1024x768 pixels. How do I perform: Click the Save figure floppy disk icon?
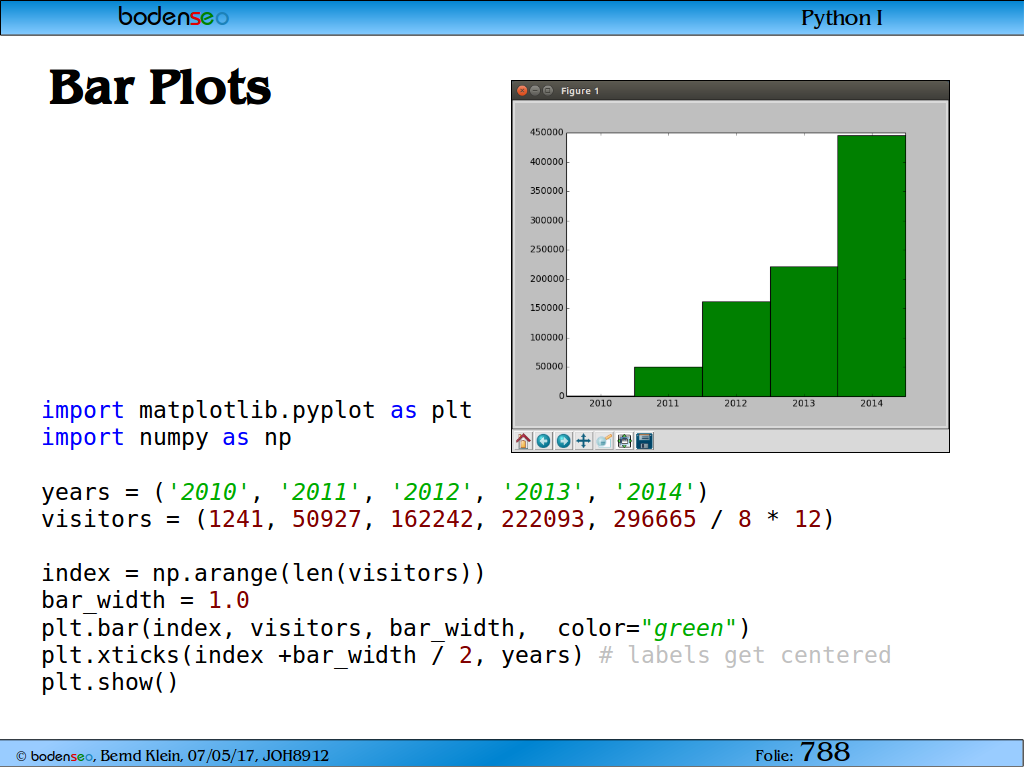point(645,441)
